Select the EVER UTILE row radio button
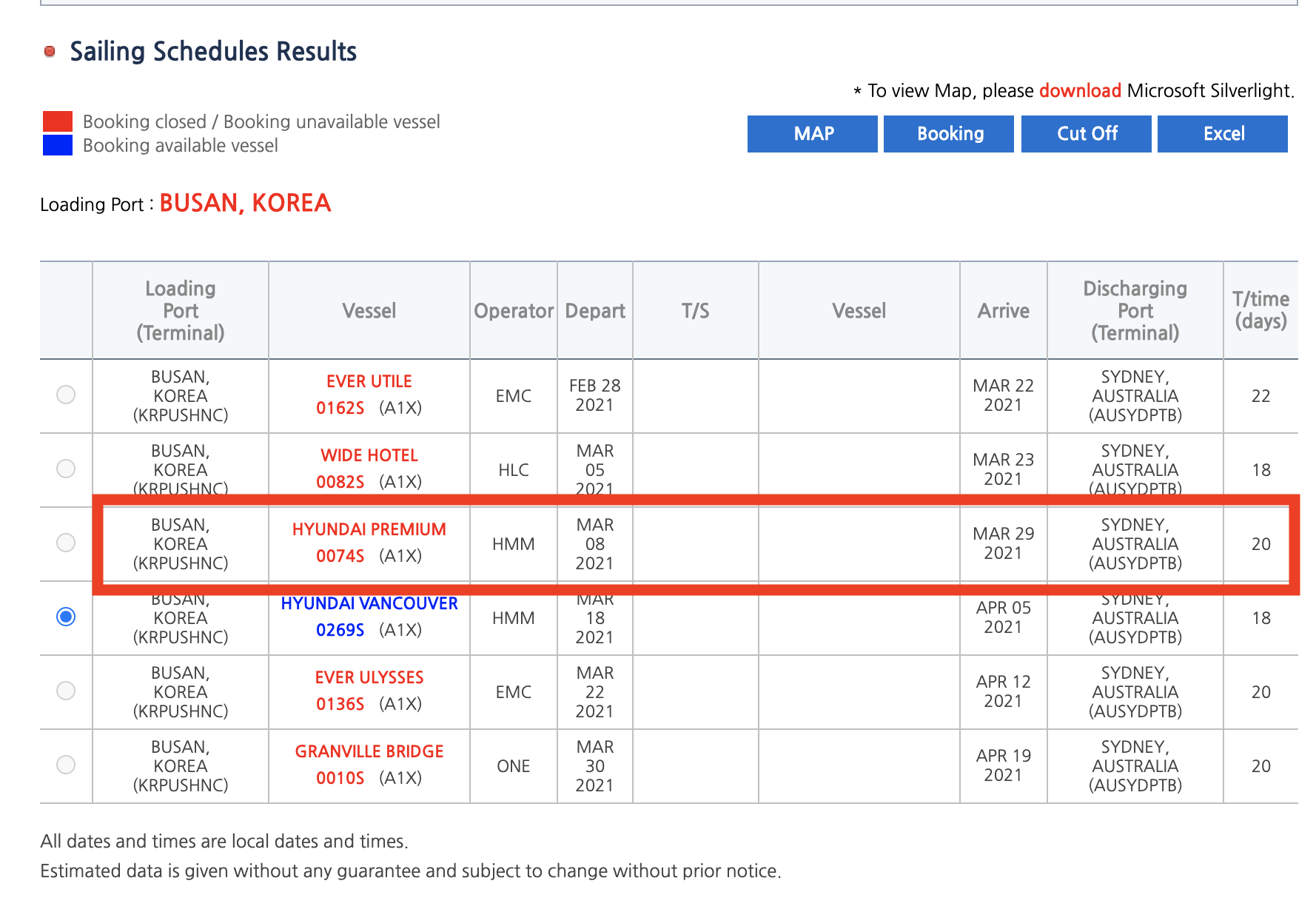Screen dimensions: 1316x912 click(x=66, y=395)
